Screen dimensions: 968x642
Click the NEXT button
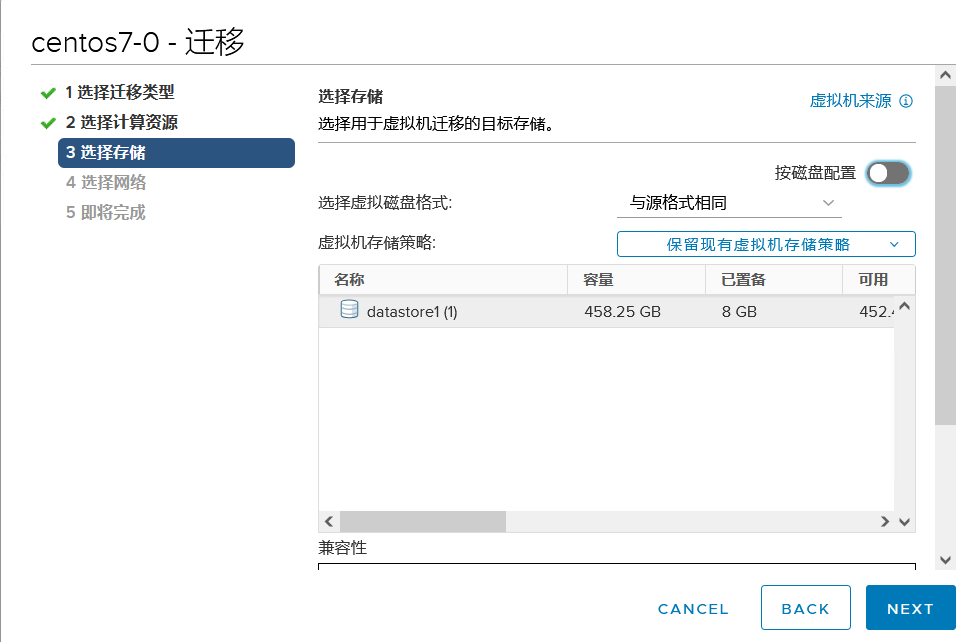click(910, 608)
